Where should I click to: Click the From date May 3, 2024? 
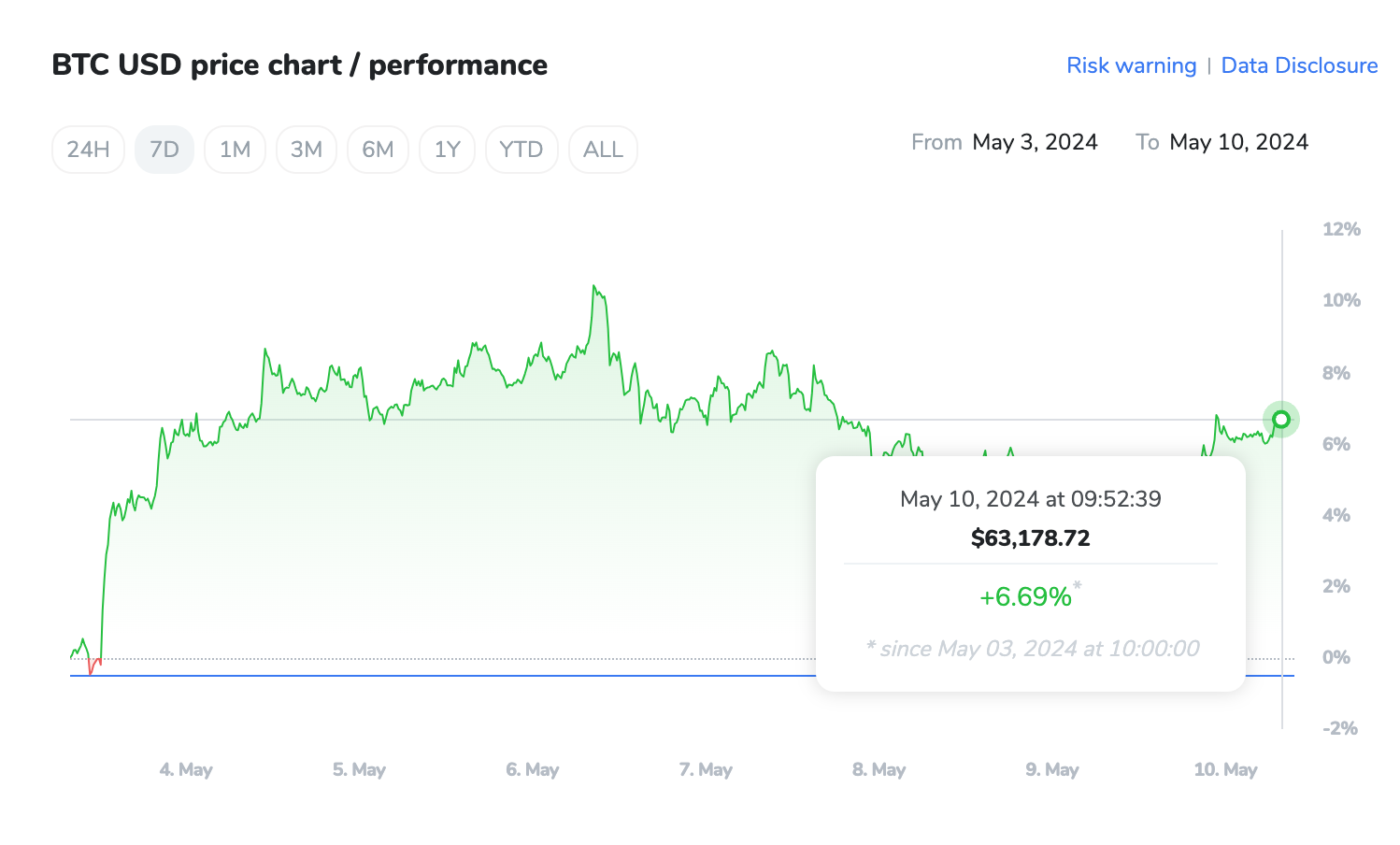tap(1035, 142)
